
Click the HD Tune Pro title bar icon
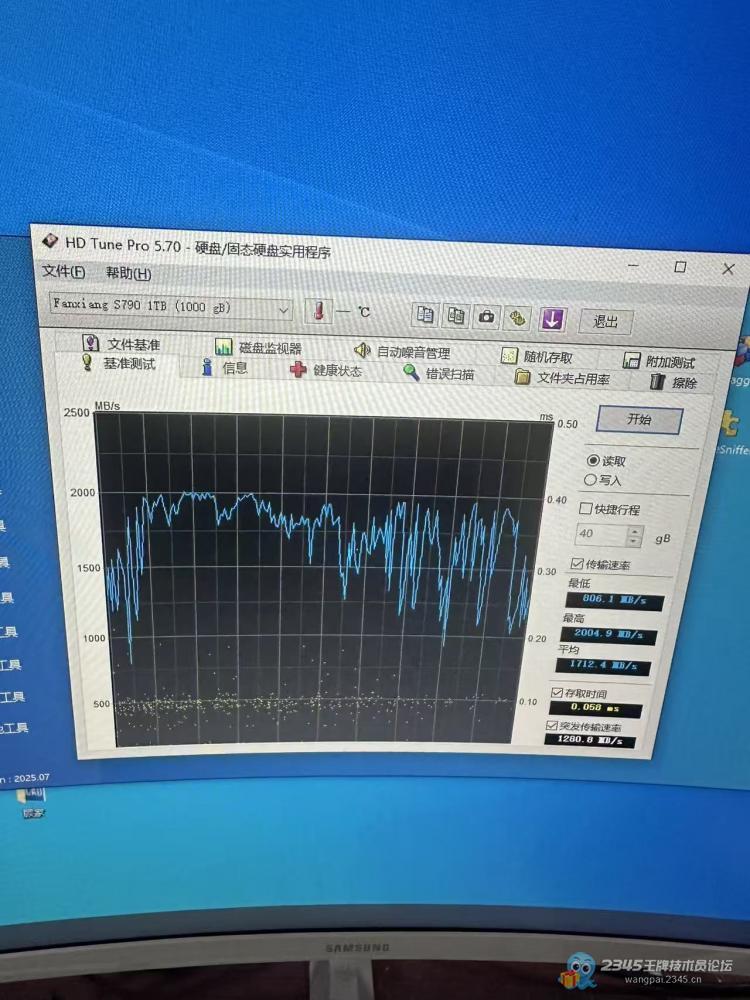50,240
